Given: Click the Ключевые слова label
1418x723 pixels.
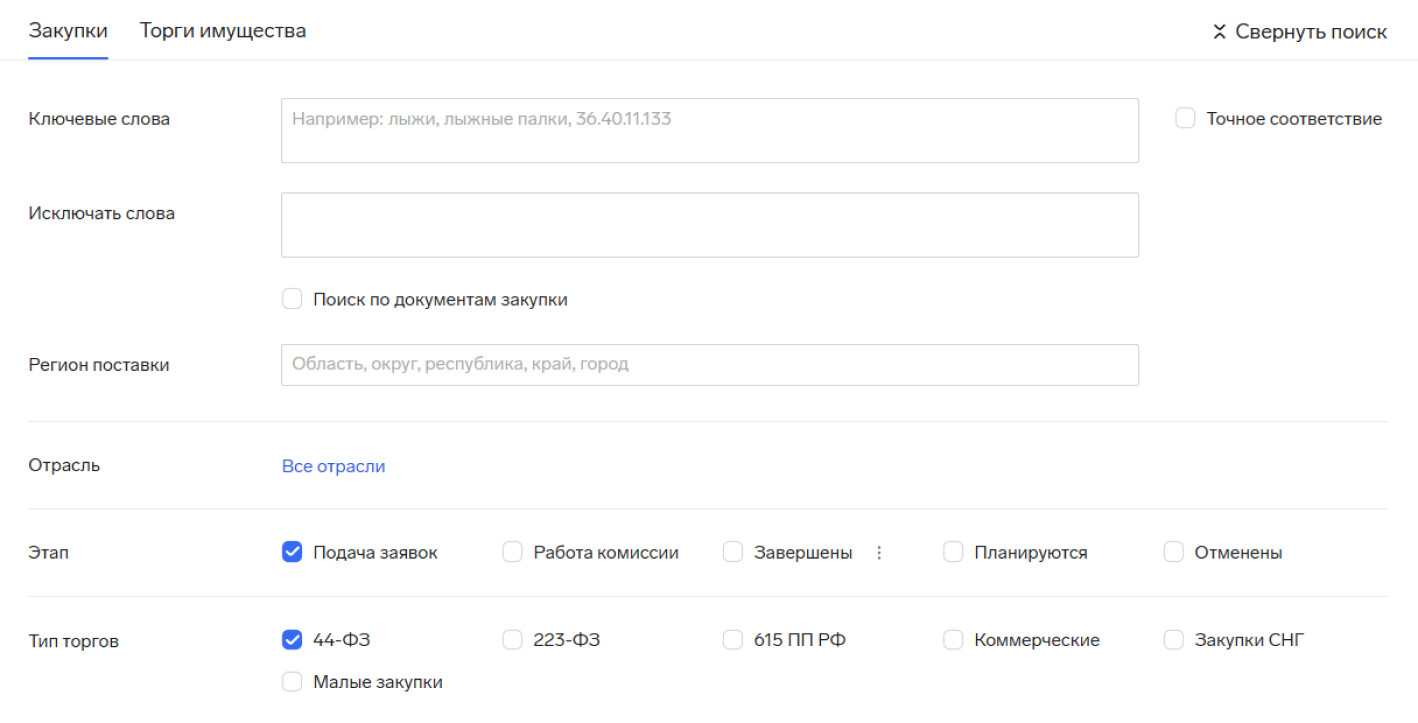Looking at the screenshot, I should point(99,119).
